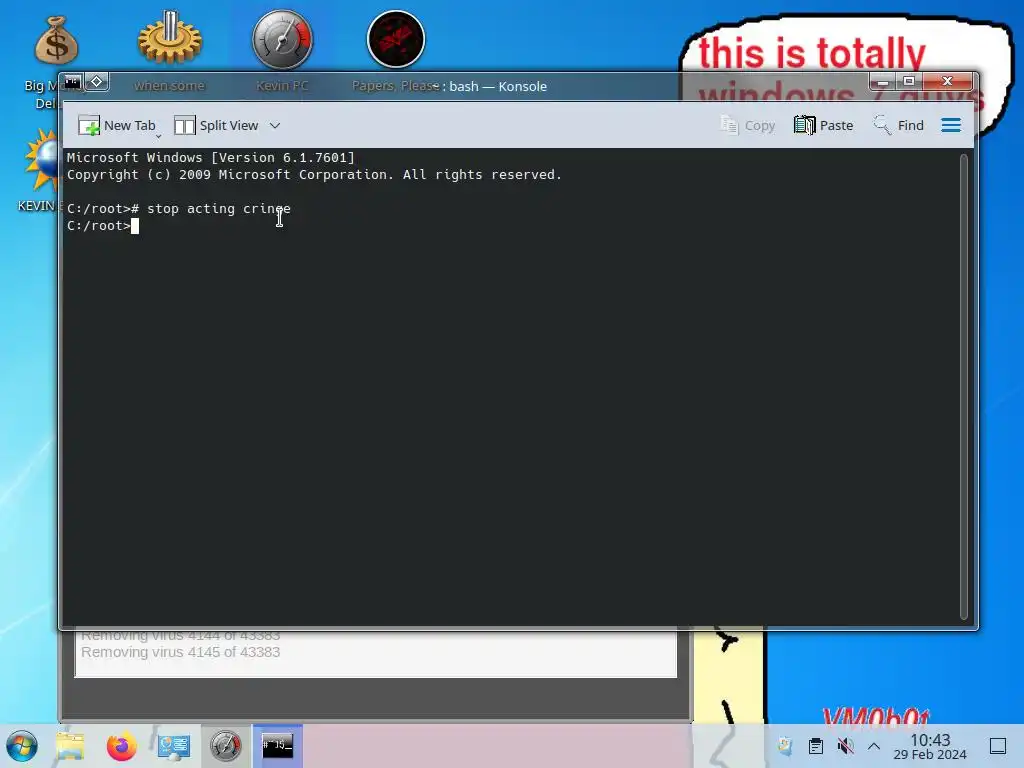Launch Firefox from the taskbar
The height and width of the screenshot is (768, 1024).
[121, 746]
